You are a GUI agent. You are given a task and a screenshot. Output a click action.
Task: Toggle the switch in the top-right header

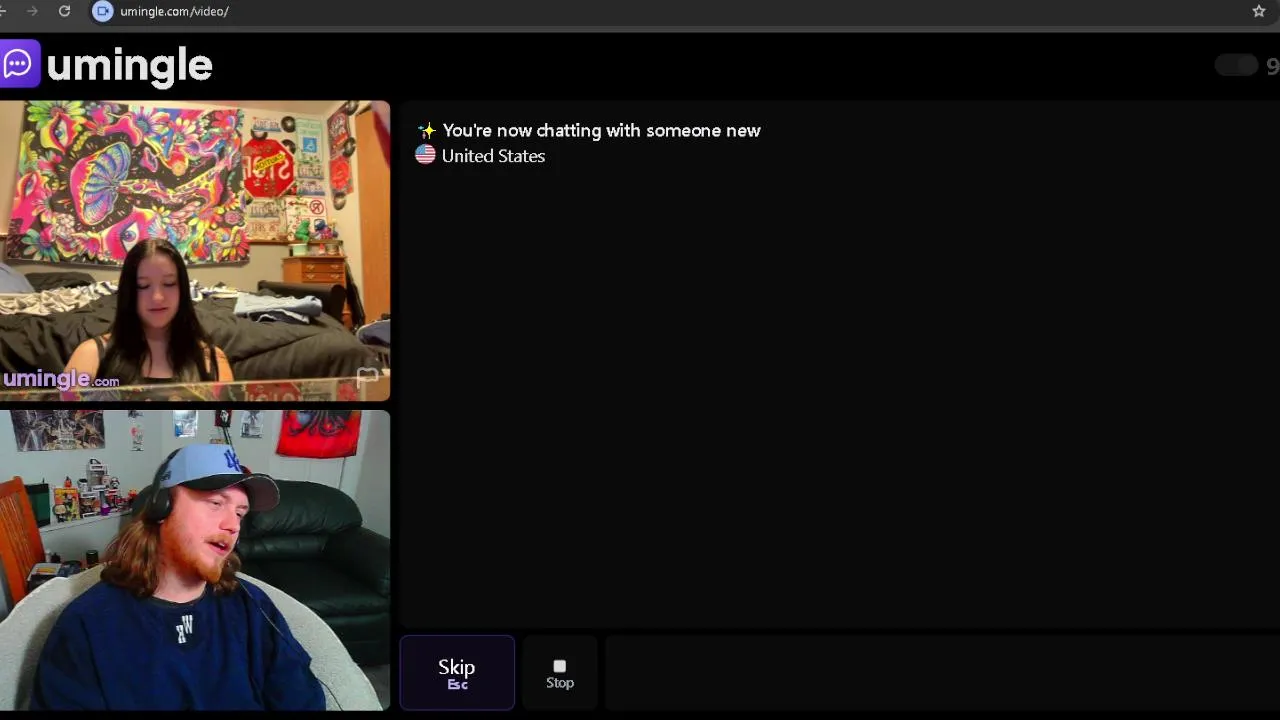click(1236, 66)
